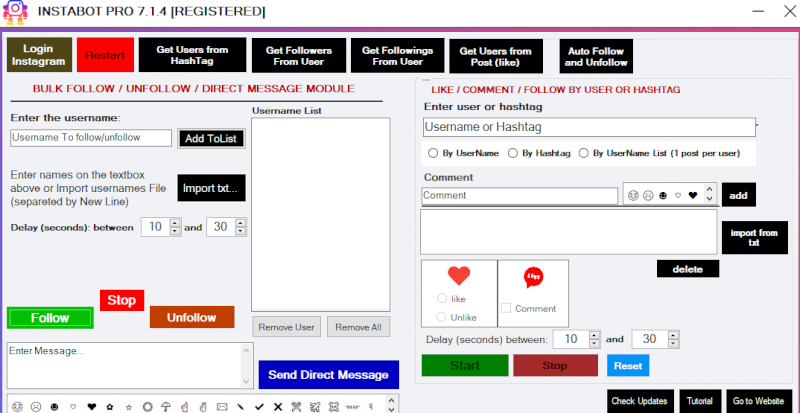Click Login Instagram button
800x413 pixels.
39,55
